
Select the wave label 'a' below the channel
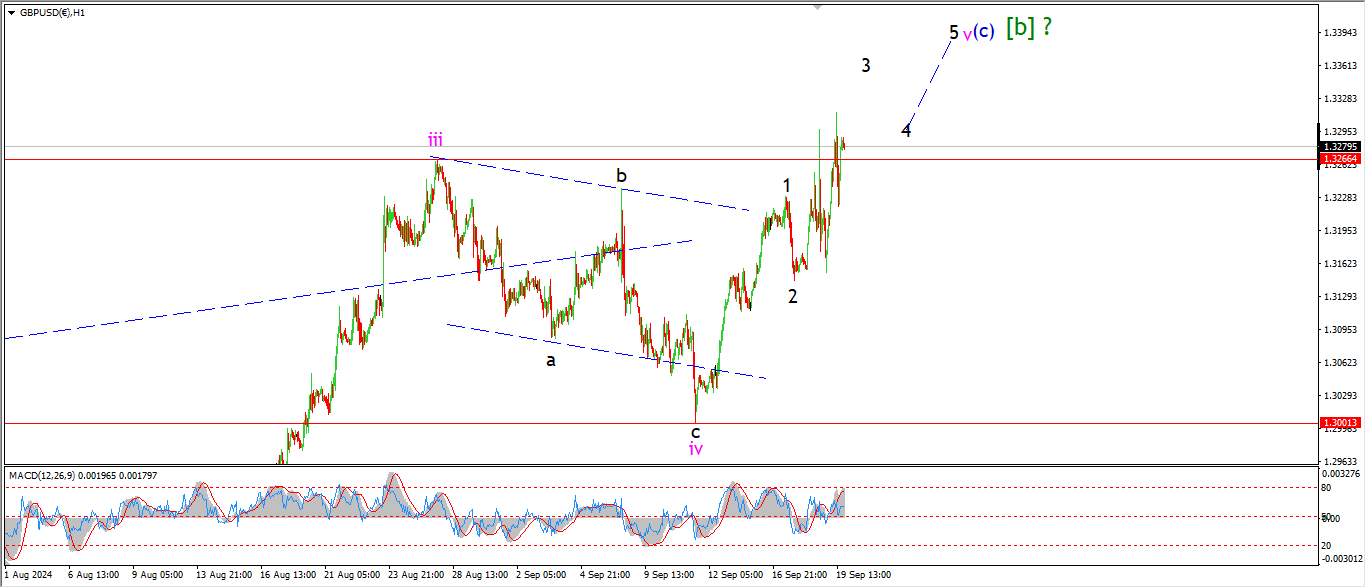click(x=550, y=360)
